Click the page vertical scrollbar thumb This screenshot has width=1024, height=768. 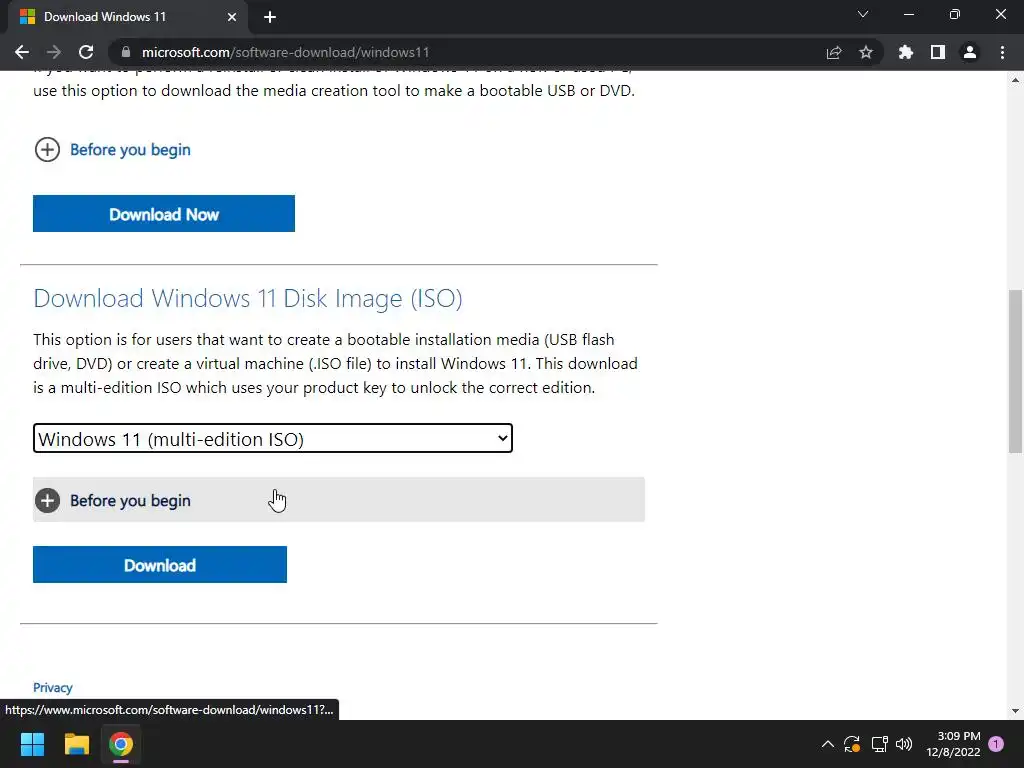click(1015, 371)
